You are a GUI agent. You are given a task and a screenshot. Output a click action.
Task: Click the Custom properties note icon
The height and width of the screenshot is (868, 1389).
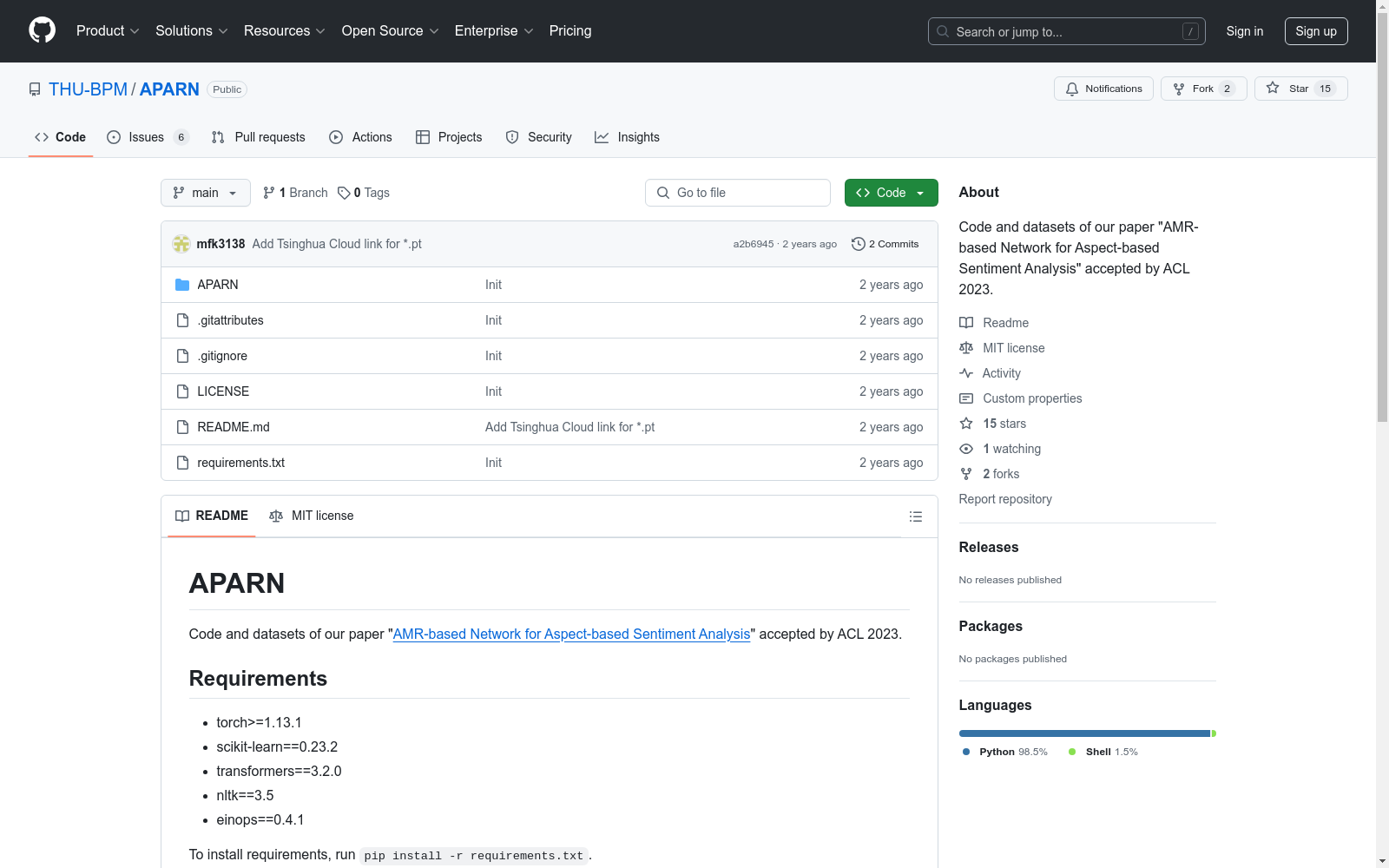click(x=966, y=398)
